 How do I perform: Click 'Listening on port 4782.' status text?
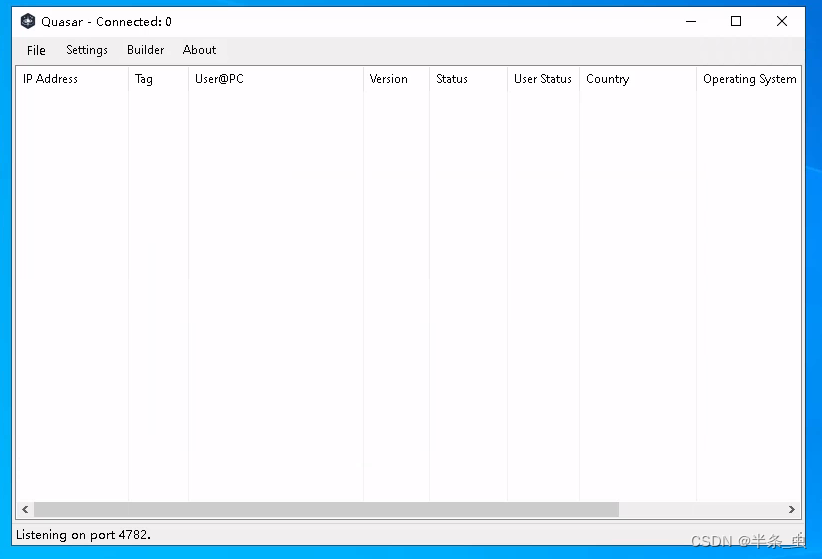[83, 535]
